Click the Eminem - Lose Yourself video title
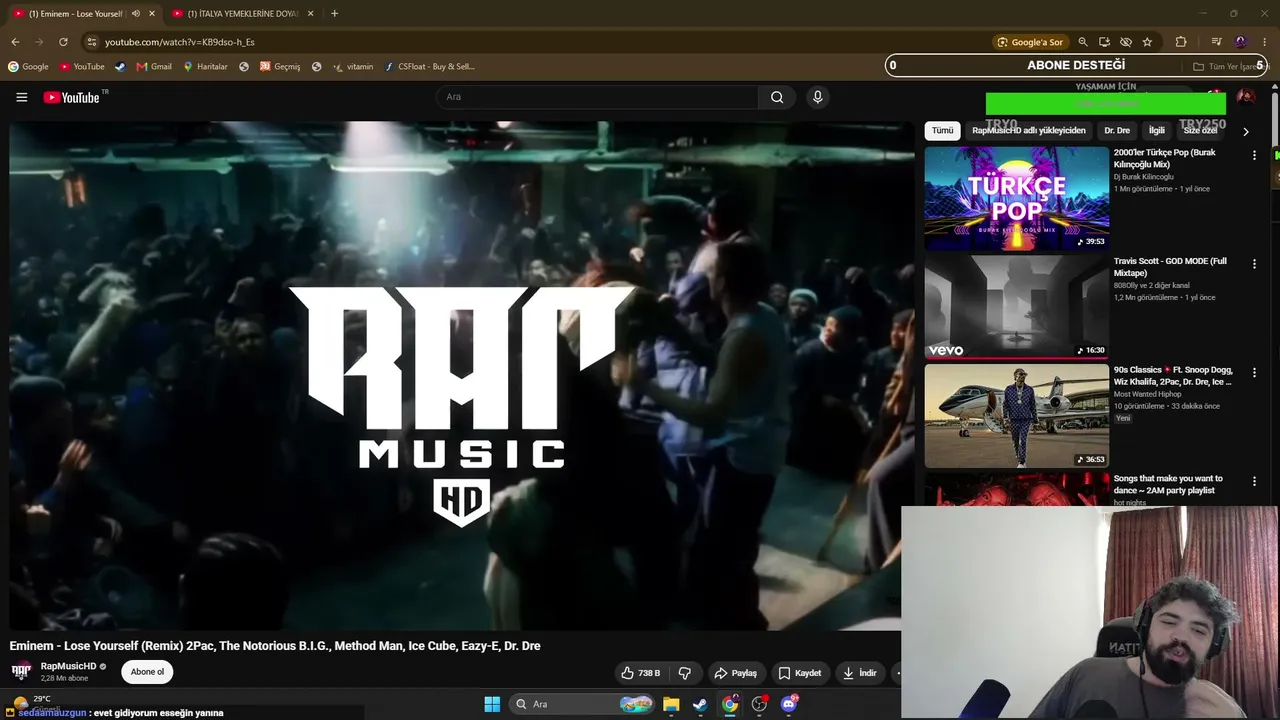 pos(275,646)
